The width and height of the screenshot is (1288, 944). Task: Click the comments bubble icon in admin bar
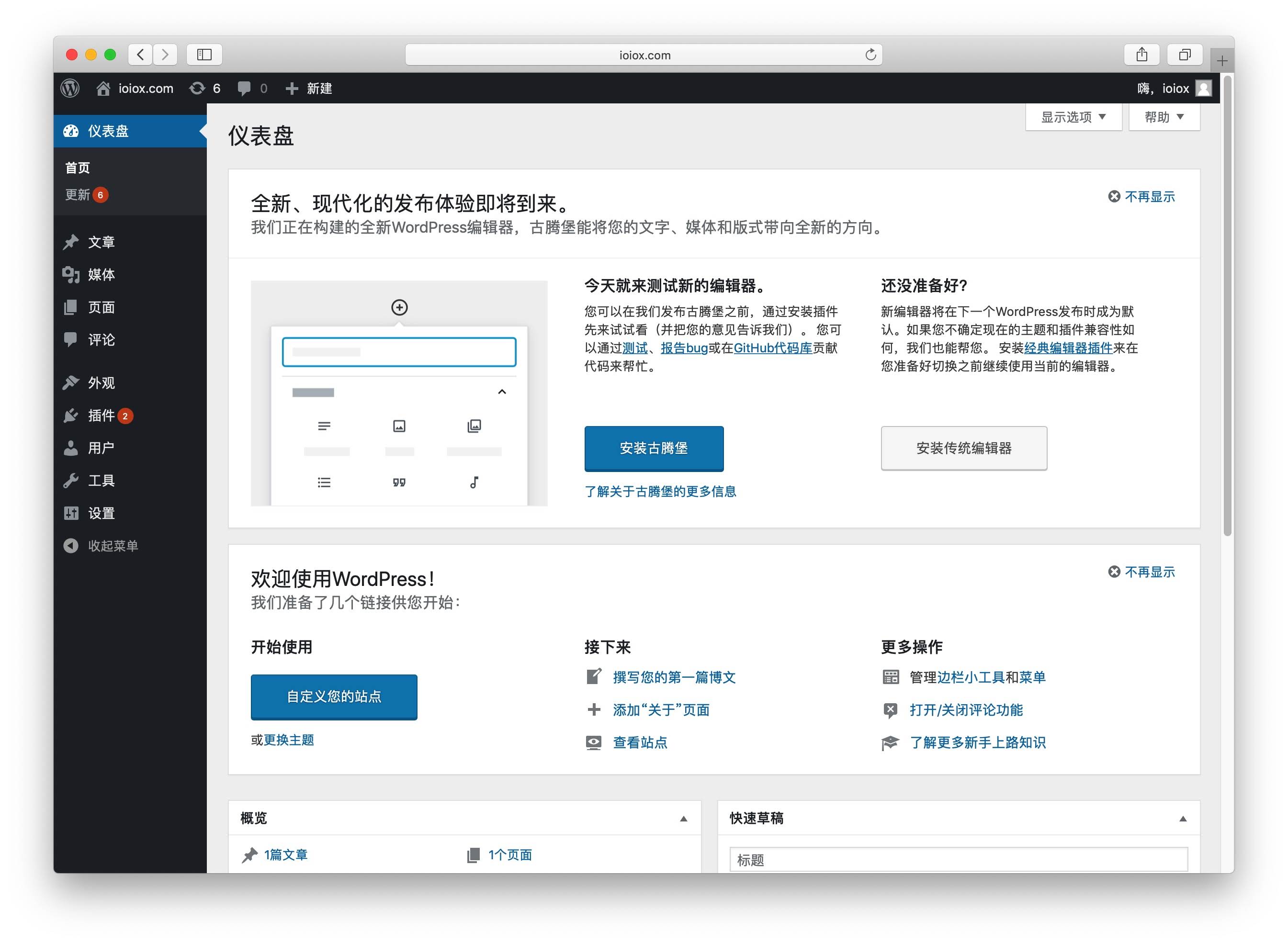click(x=244, y=88)
